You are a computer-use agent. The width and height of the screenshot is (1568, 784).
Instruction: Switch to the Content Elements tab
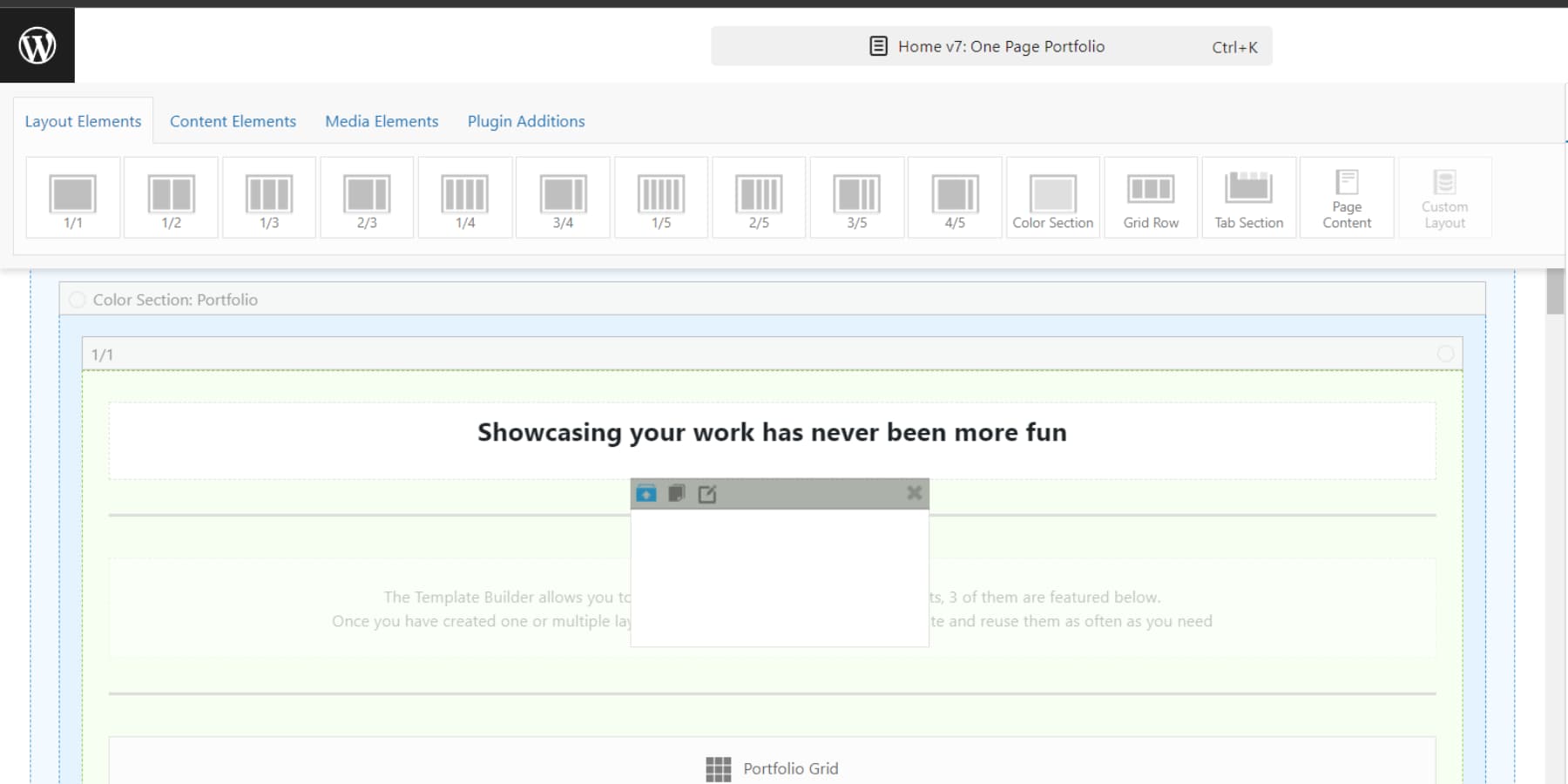coord(233,121)
